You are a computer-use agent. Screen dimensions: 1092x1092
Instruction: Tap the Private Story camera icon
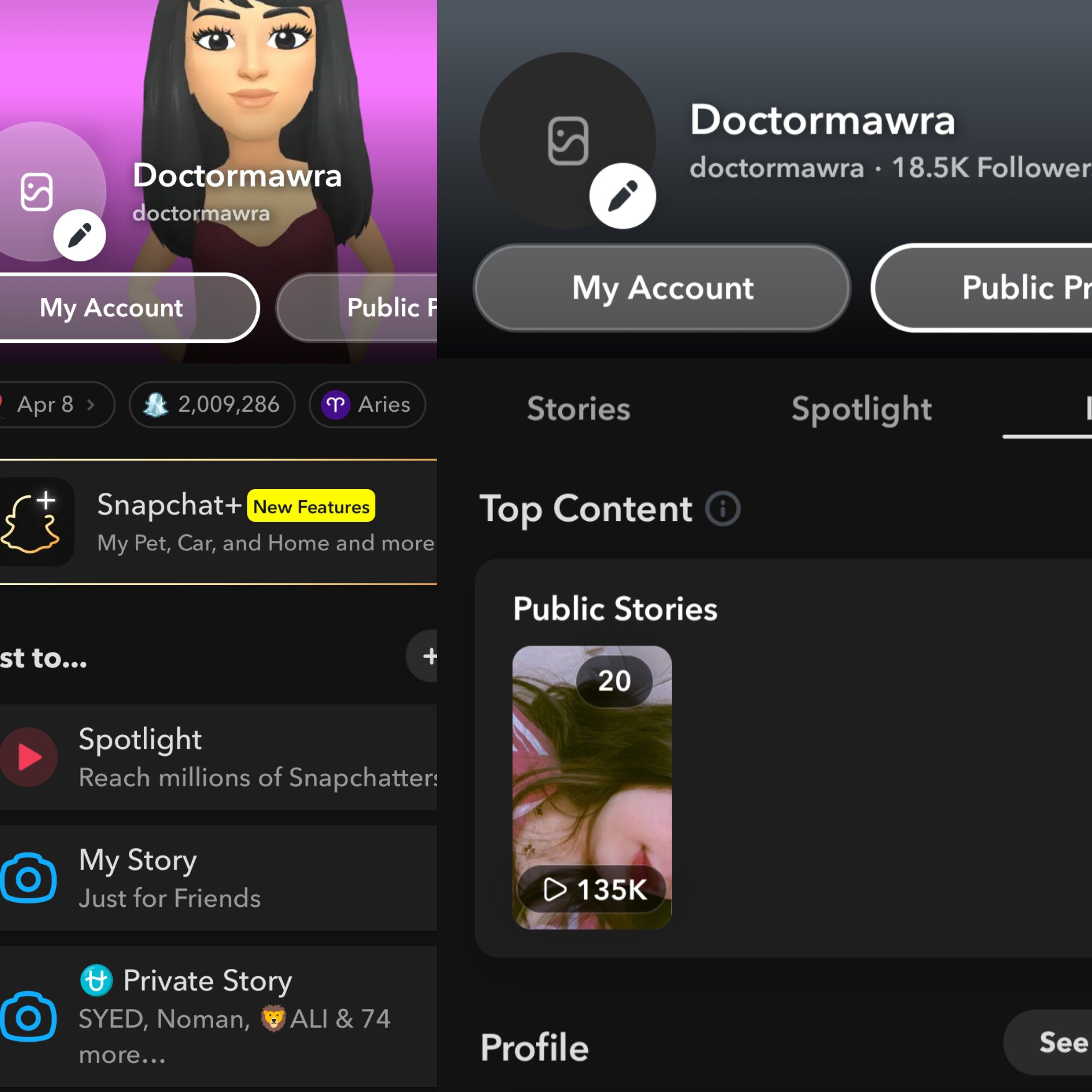pos(28,1017)
